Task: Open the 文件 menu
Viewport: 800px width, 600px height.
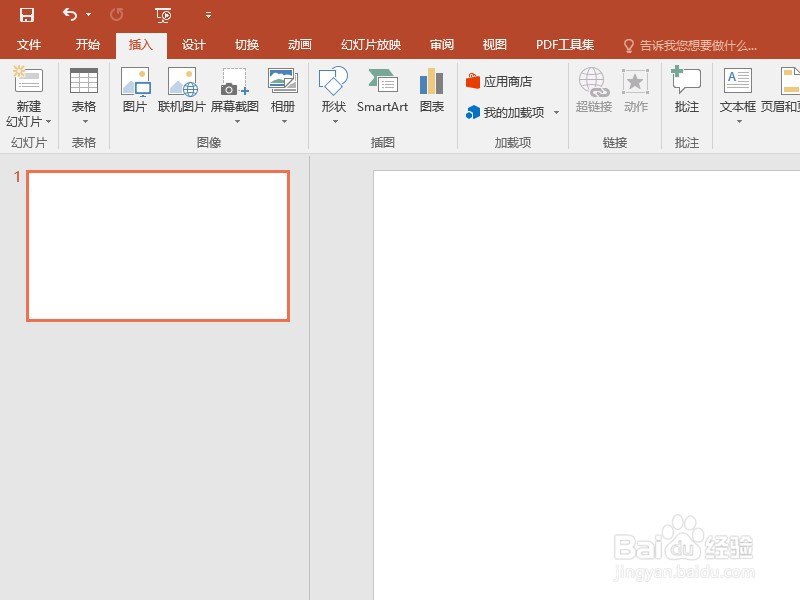Action: (x=29, y=45)
